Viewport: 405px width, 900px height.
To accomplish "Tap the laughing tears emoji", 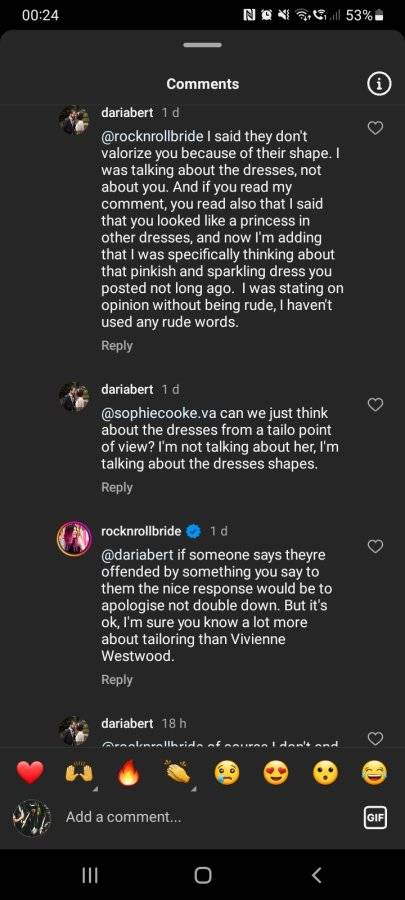I will [375, 774].
